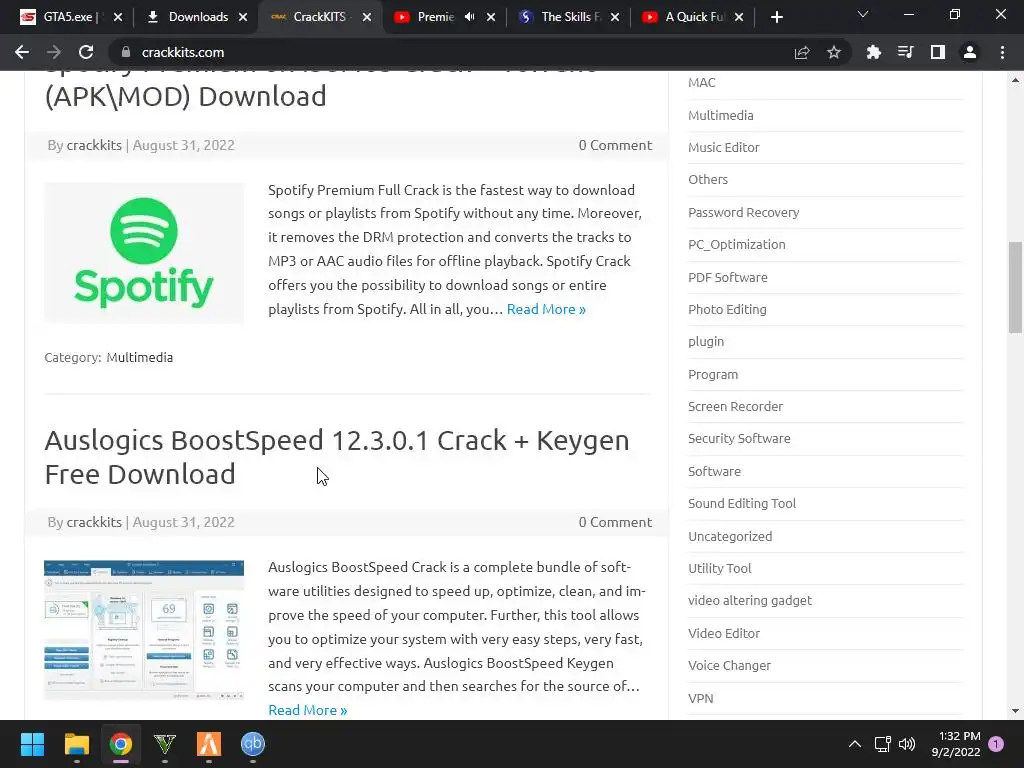
Task: Open Voice Changer category
Action: tap(729, 665)
